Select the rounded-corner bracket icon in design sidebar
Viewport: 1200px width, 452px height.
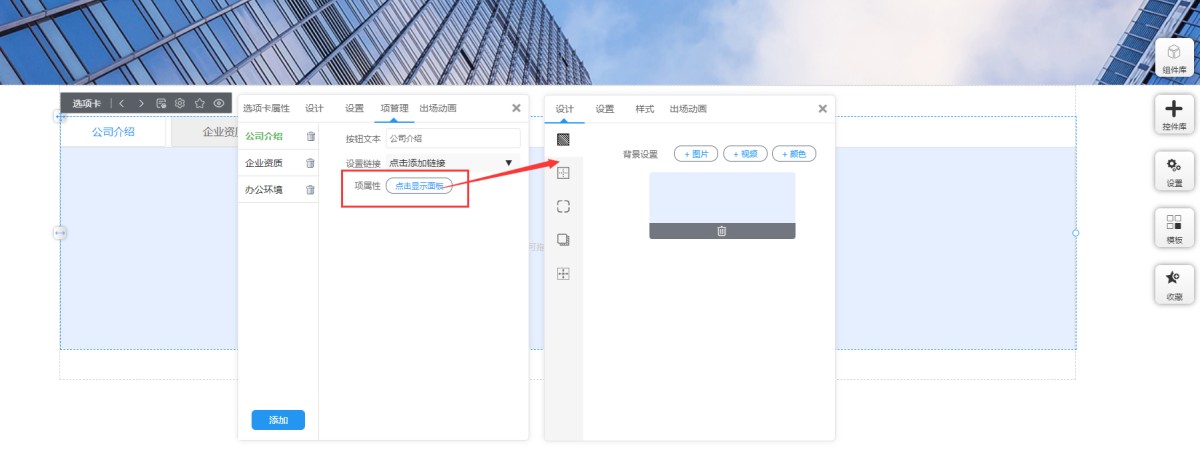[563, 206]
